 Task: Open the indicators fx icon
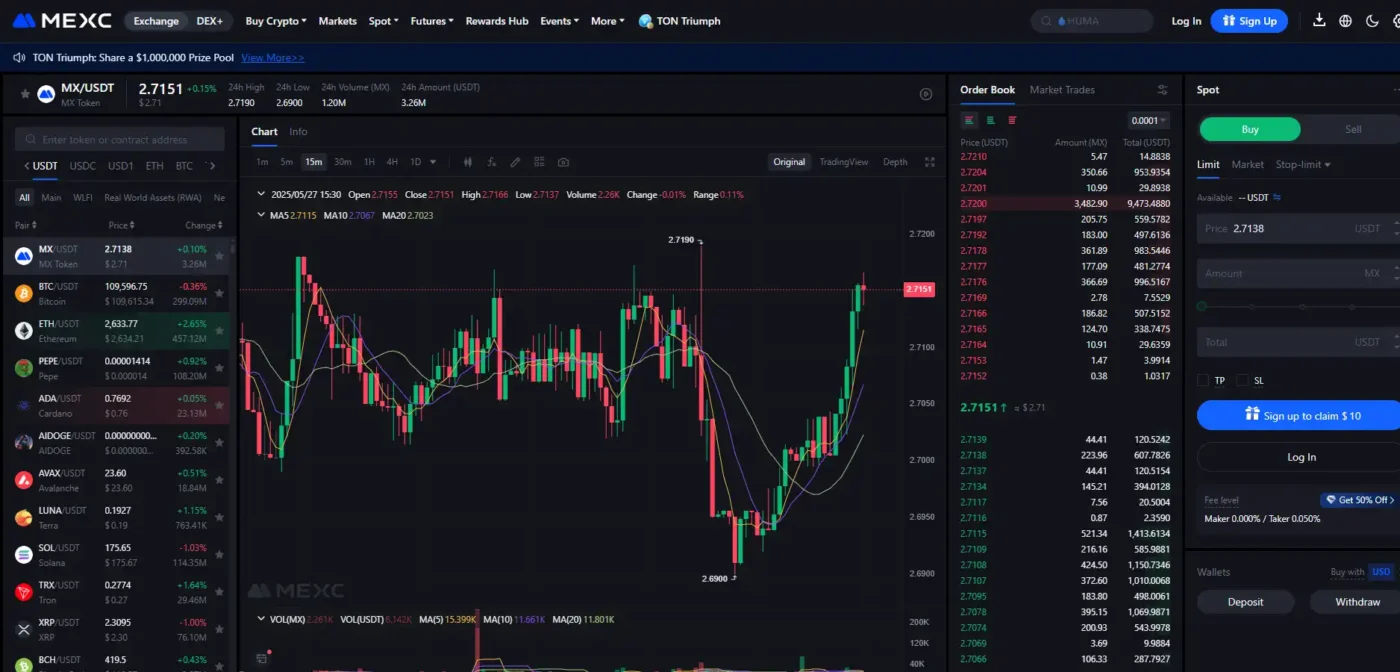(491, 162)
